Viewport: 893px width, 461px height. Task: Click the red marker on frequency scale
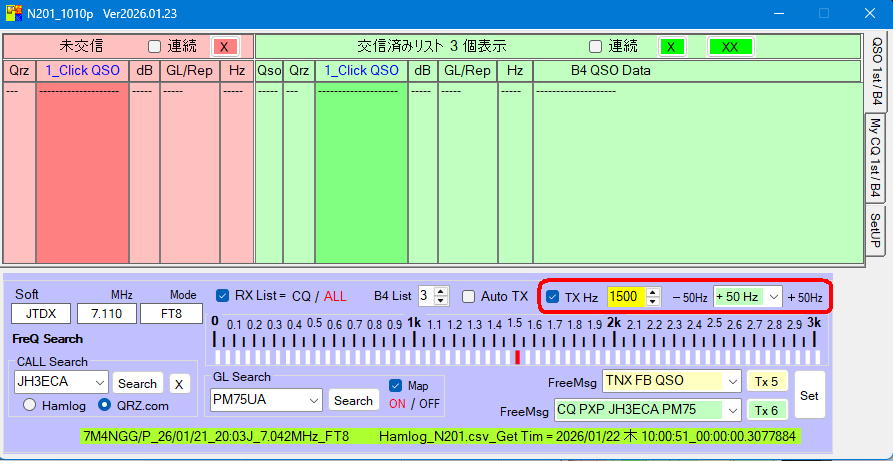coord(517,357)
